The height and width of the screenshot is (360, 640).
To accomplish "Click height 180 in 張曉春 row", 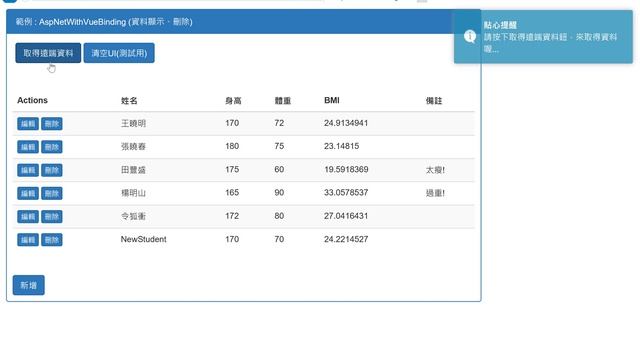I will point(232,146).
